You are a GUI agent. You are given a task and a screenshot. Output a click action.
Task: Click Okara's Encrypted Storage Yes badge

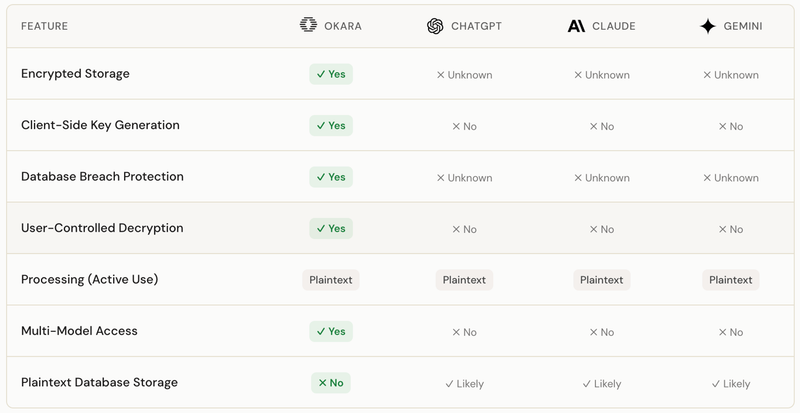tap(331, 74)
